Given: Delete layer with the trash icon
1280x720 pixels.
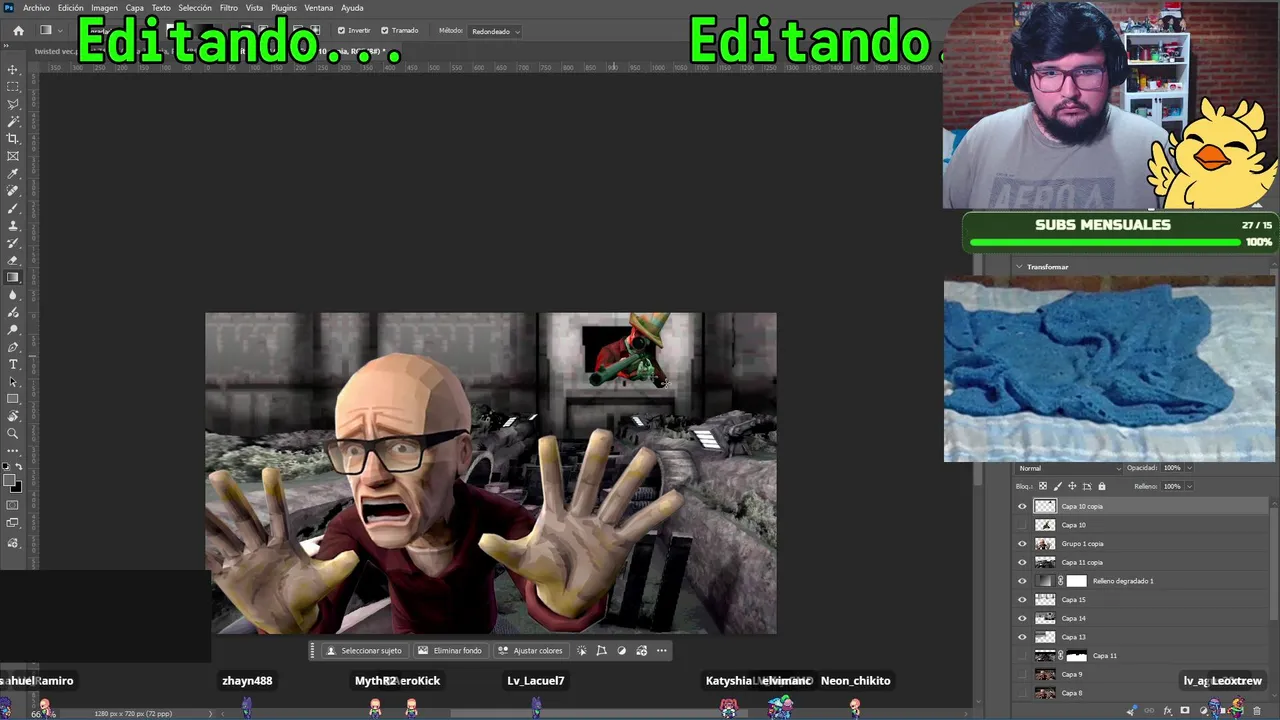Looking at the screenshot, I should [x=1257, y=711].
